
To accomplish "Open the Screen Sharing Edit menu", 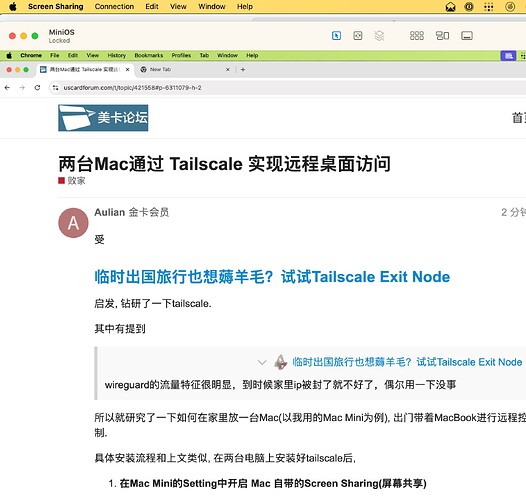I will (152, 6).
